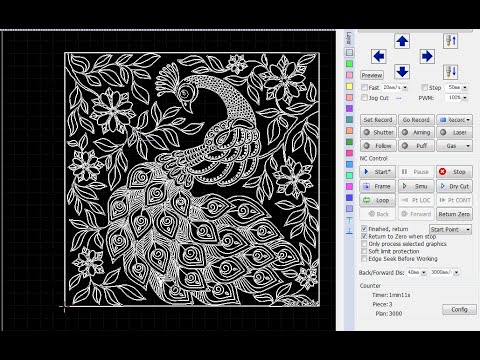
Task: Click the Piece: 3 counter text
Action: (x=382, y=304)
